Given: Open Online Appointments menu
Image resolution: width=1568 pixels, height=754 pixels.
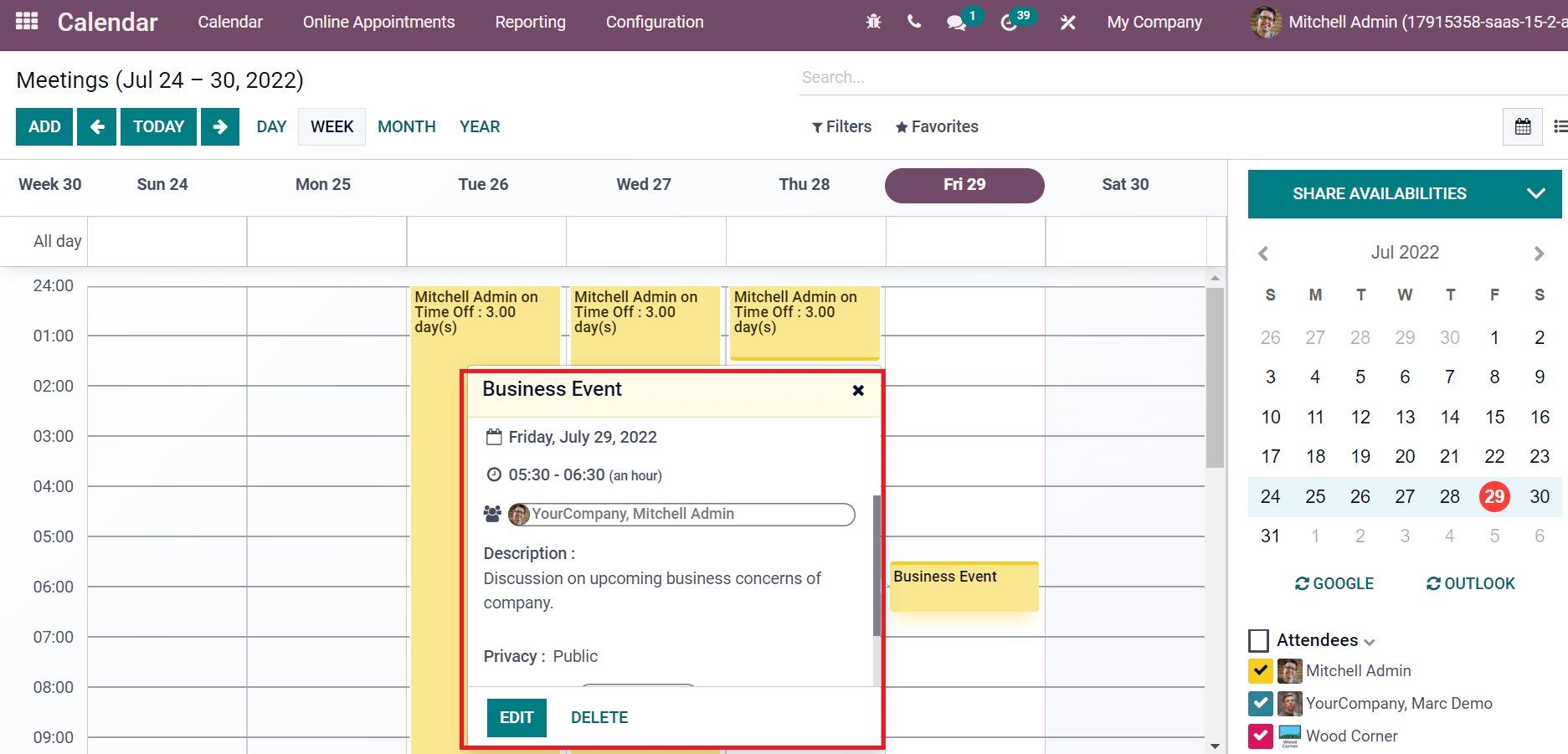Looking at the screenshot, I should (378, 23).
